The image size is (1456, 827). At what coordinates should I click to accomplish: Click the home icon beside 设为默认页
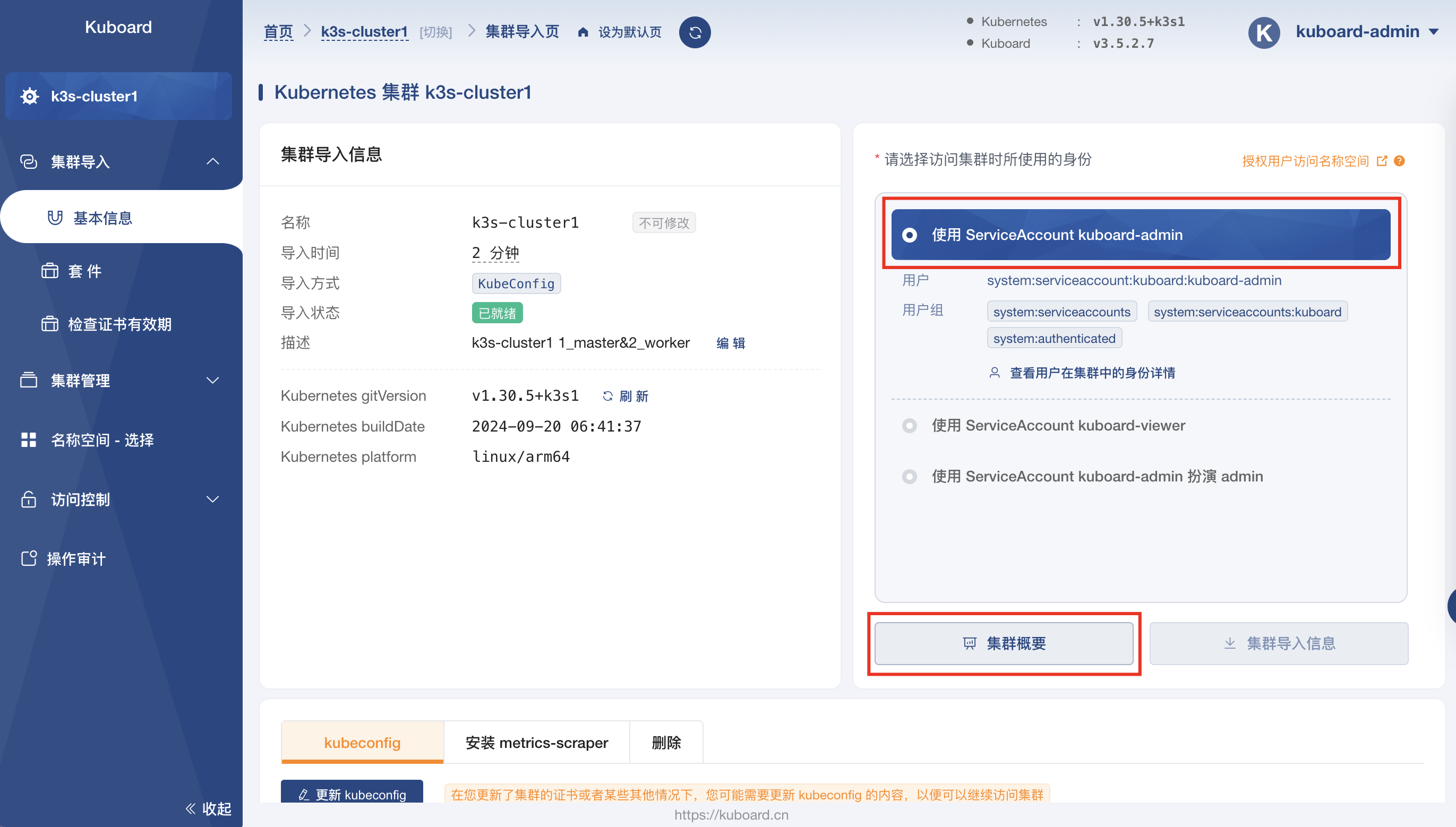pyautogui.click(x=583, y=32)
